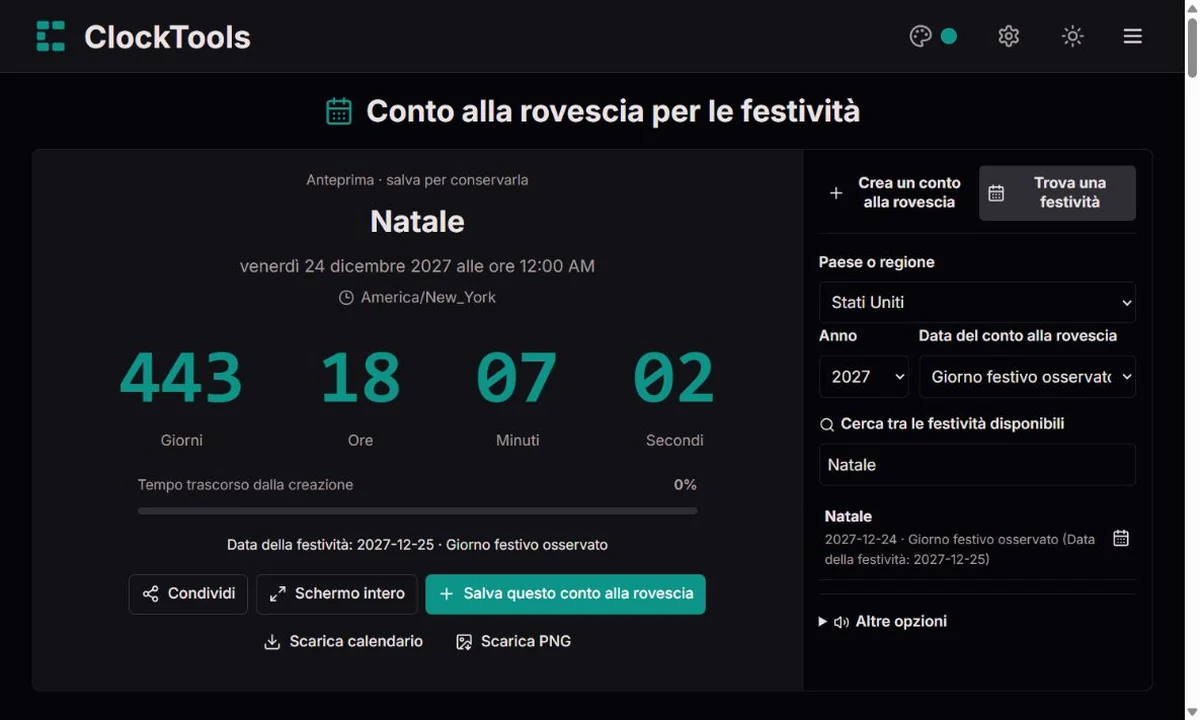1200x720 pixels.
Task: Open the color theme palette icon
Action: pos(920,36)
